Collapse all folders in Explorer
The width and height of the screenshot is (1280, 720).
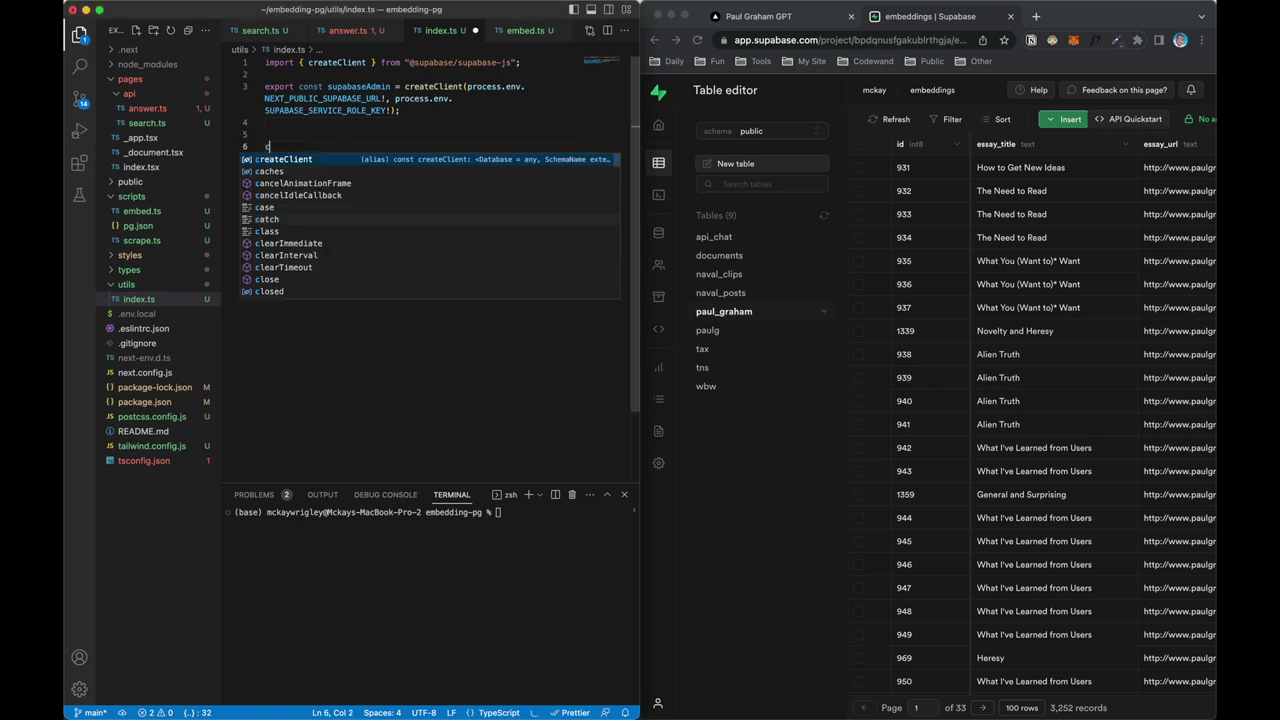click(x=187, y=31)
